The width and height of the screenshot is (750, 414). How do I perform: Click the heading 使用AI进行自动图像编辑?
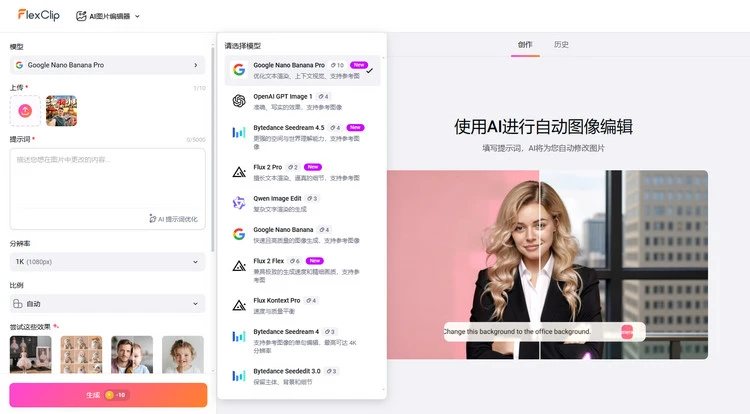543,127
